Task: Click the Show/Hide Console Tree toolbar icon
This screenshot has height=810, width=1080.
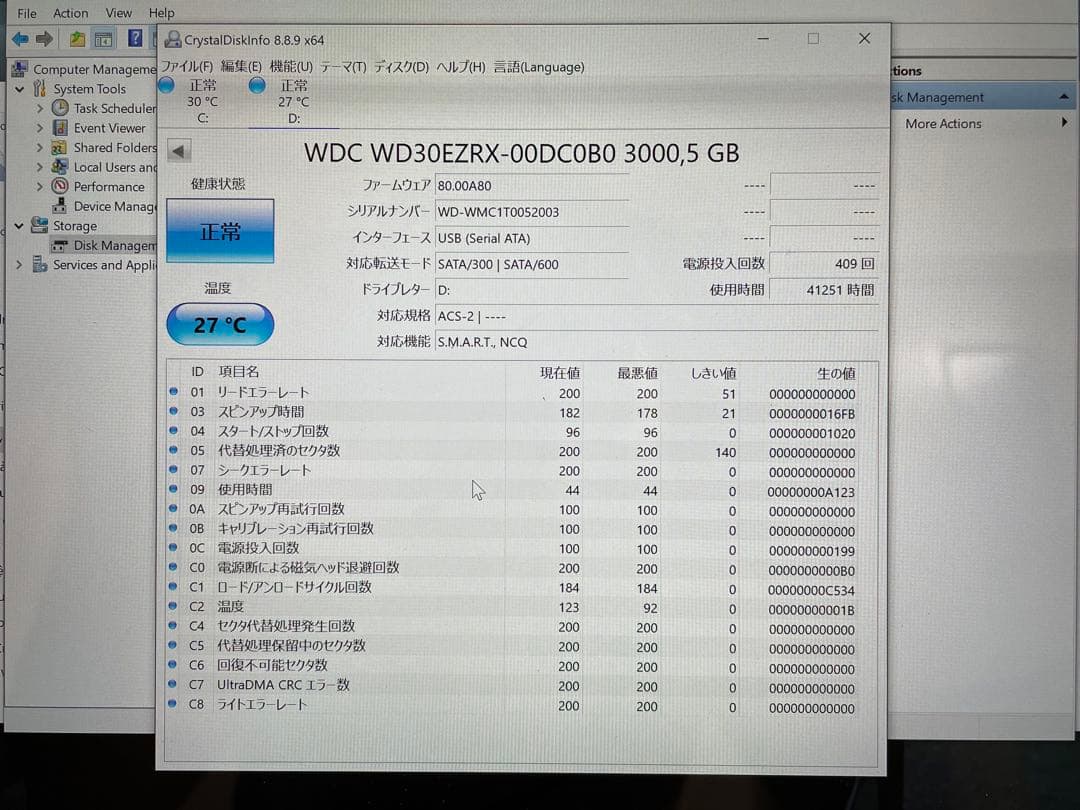Action: coord(103,39)
